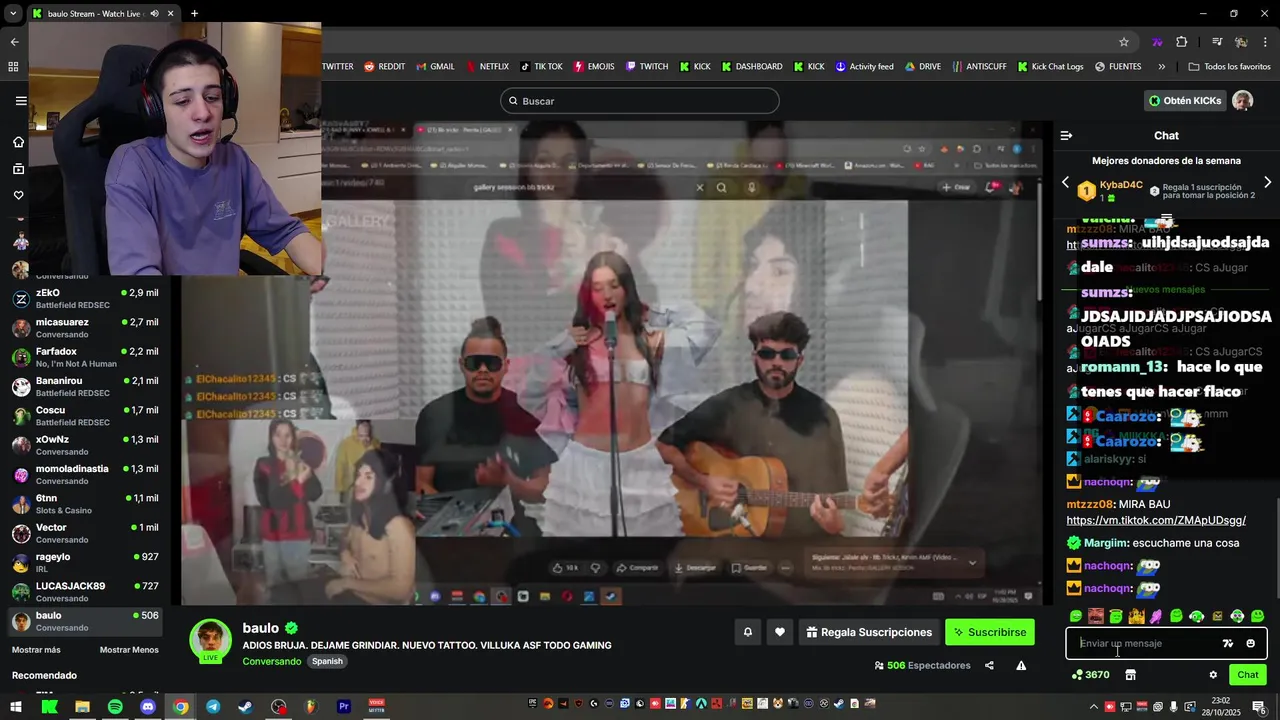Open the REDDIT bookmark

tap(384, 67)
